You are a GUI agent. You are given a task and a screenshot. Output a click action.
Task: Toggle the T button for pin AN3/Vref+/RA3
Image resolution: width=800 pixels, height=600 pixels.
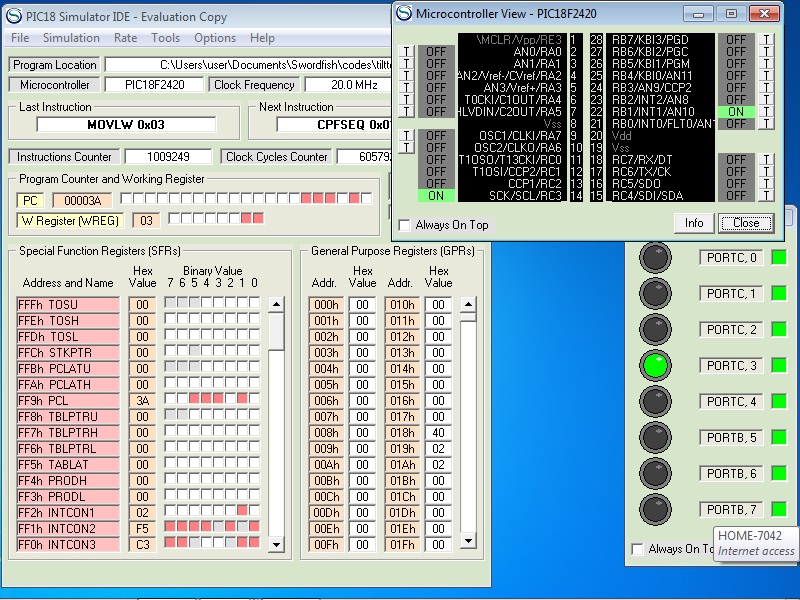(406, 88)
